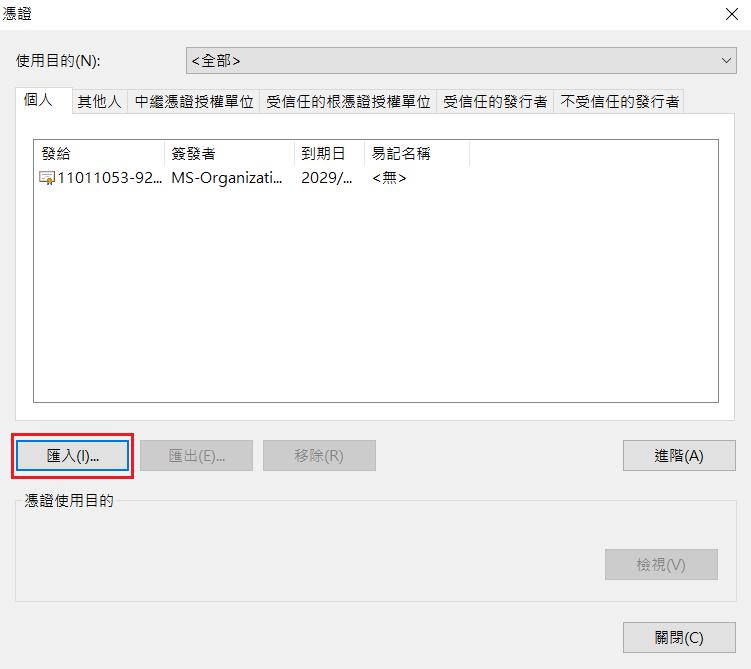751x669 pixels.
Task: Click the 移除(R) button
Action: pos(319,456)
